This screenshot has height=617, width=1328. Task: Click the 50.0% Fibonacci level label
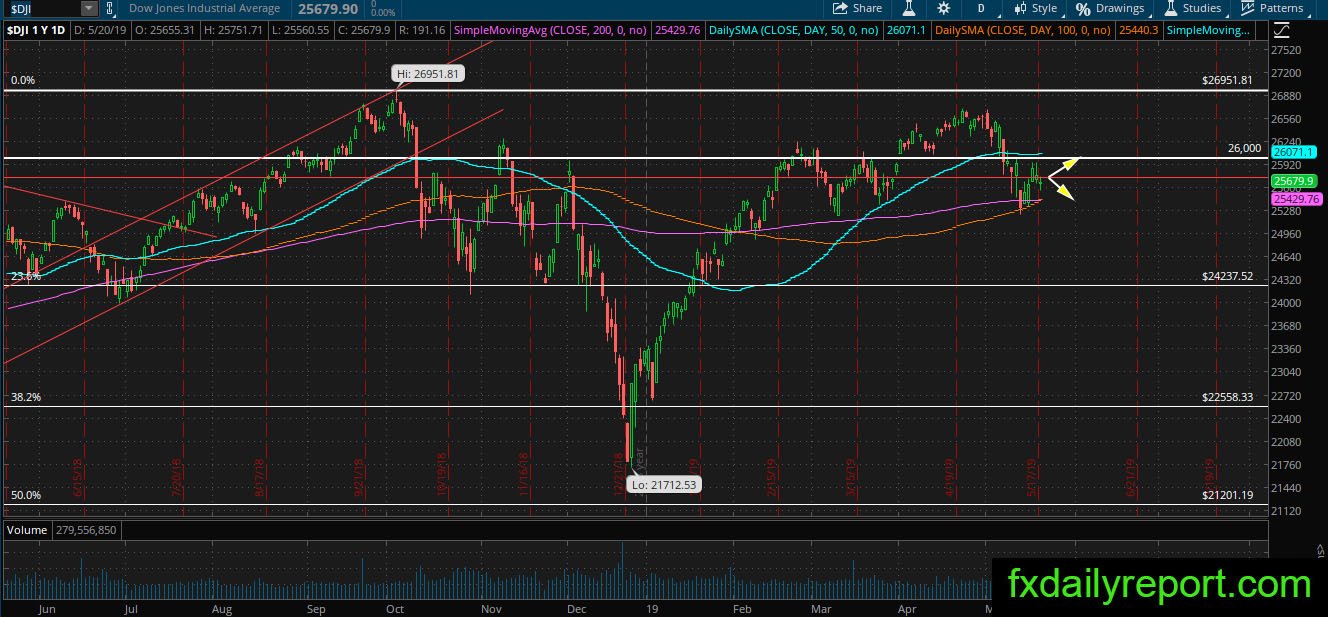coord(25,495)
